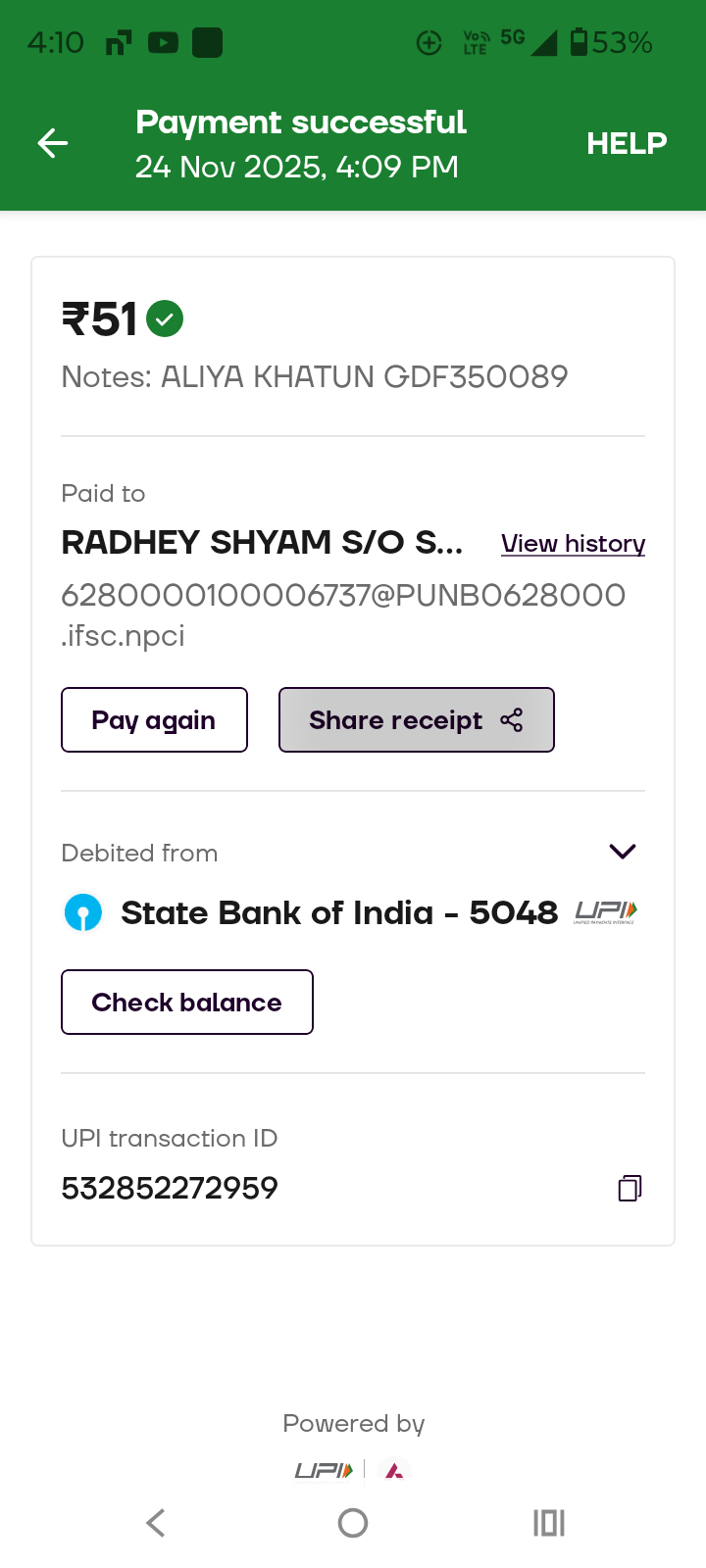Tap the green payment success checkmark
The image size is (706, 1568).
pyautogui.click(x=165, y=319)
